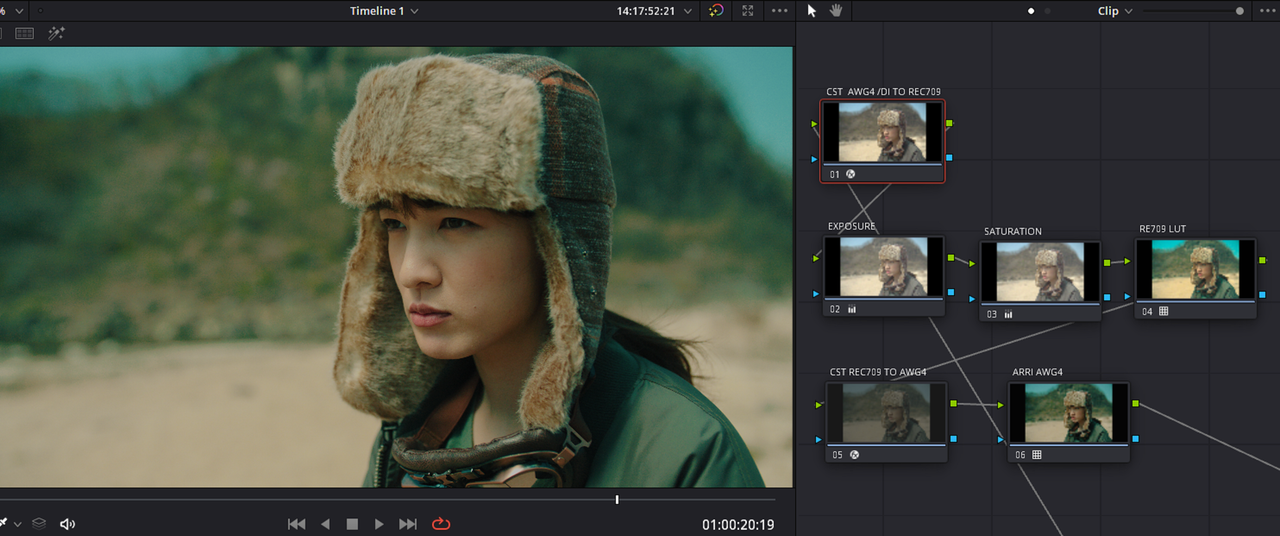The width and height of the screenshot is (1280, 536).
Task: Click the split screen grid icon
Action: point(24,33)
